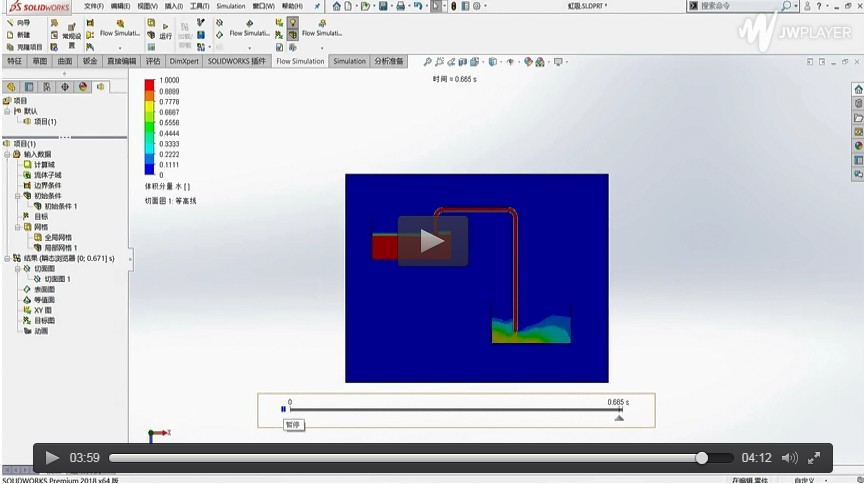Viewport: 864px width, 484px height.
Task: Collapse the 输入数据 tree node
Action: click(x=7, y=154)
